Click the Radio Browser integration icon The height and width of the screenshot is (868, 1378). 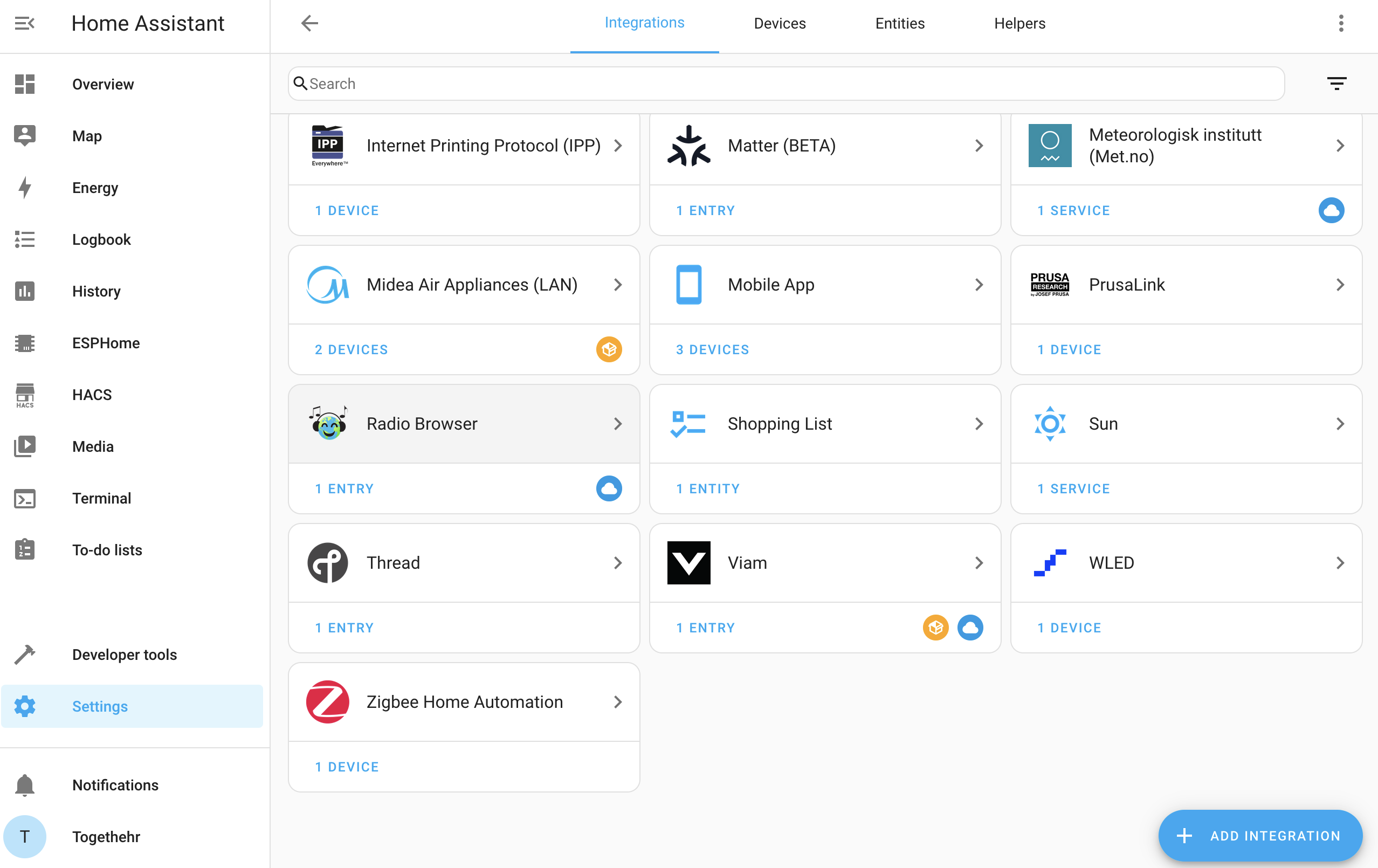coord(328,423)
